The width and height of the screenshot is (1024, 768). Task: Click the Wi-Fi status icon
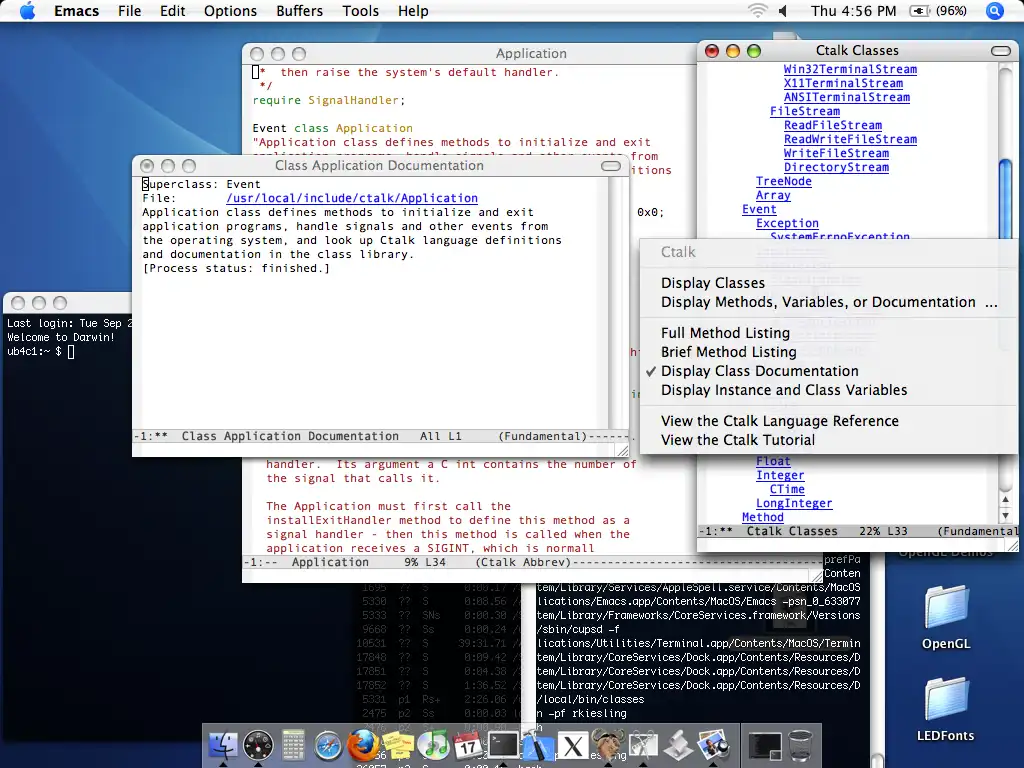[x=758, y=11]
